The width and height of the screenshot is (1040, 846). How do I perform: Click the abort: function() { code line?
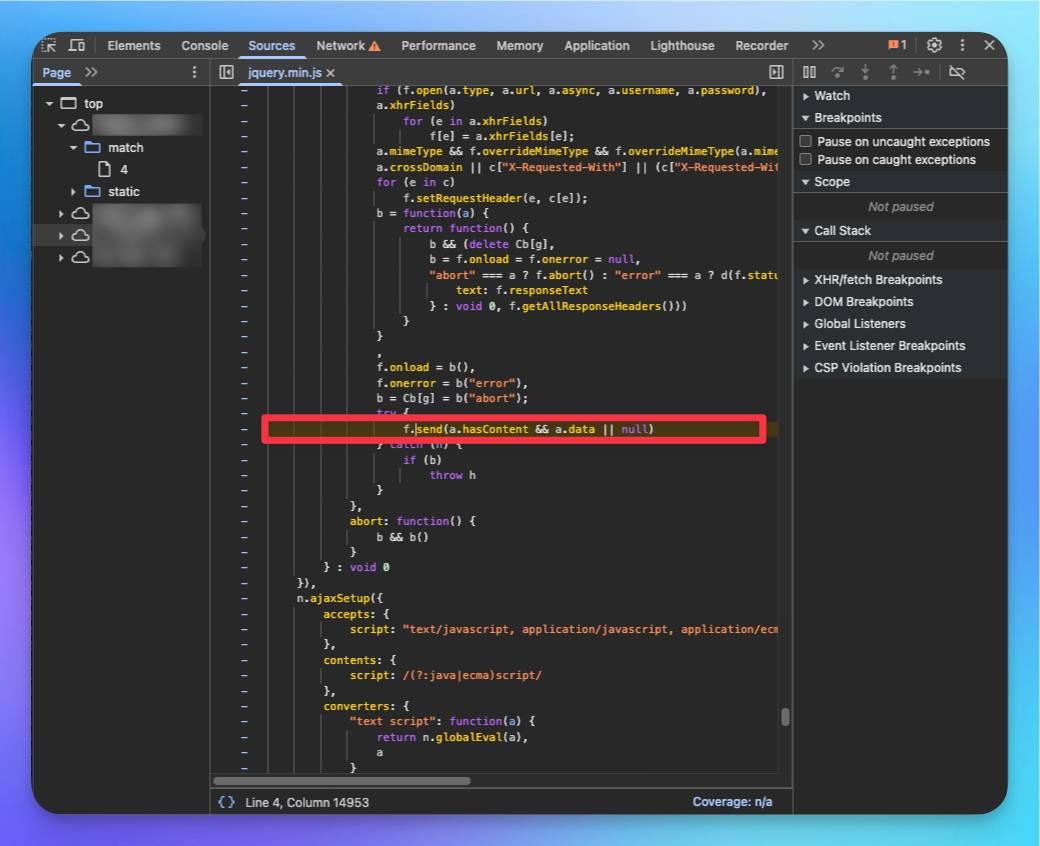click(413, 521)
